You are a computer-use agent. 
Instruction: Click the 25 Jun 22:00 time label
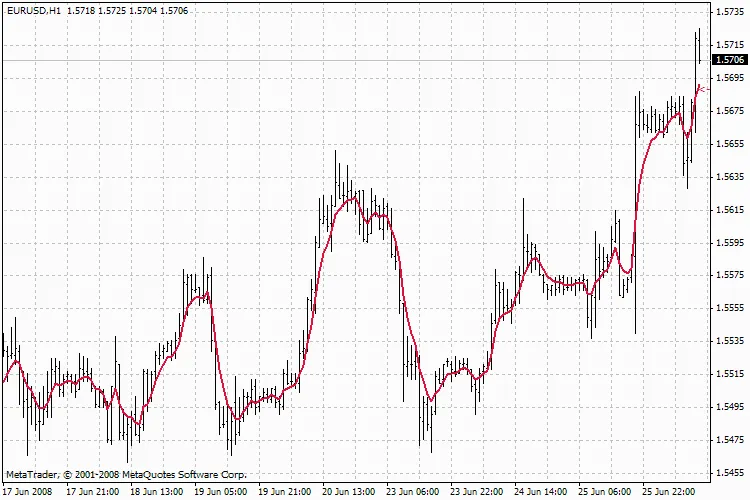coord(669,491)
